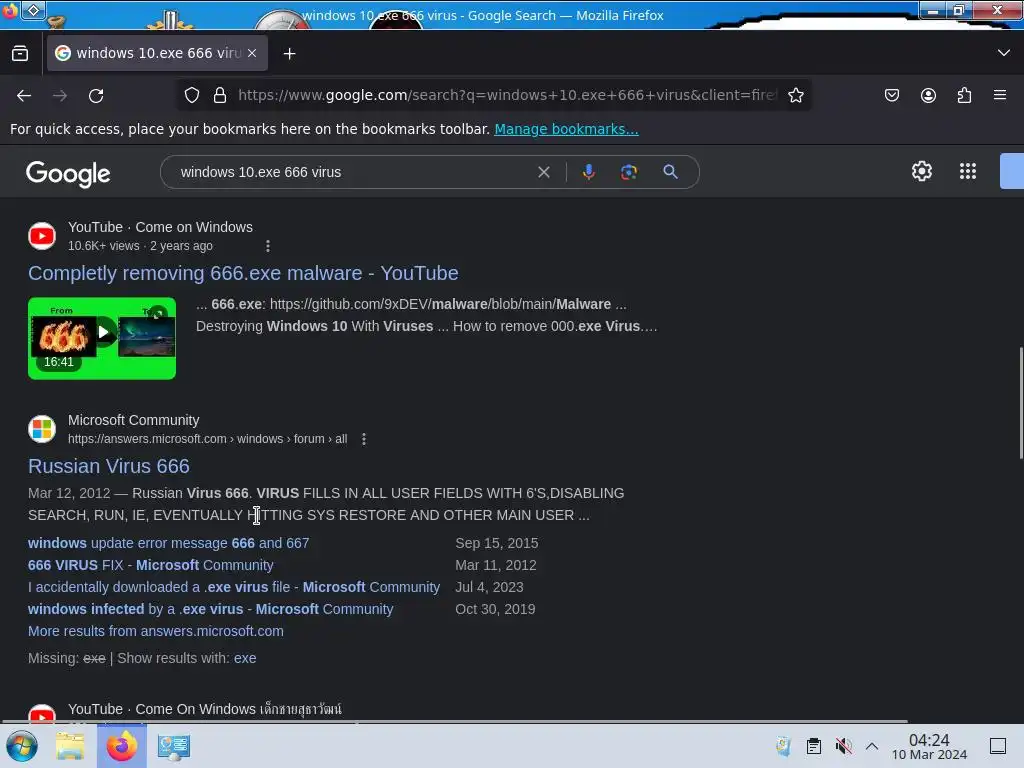Open more options for Microsoft Community result
Screen dimensions: 1024x768
click(x=364, y=440)
